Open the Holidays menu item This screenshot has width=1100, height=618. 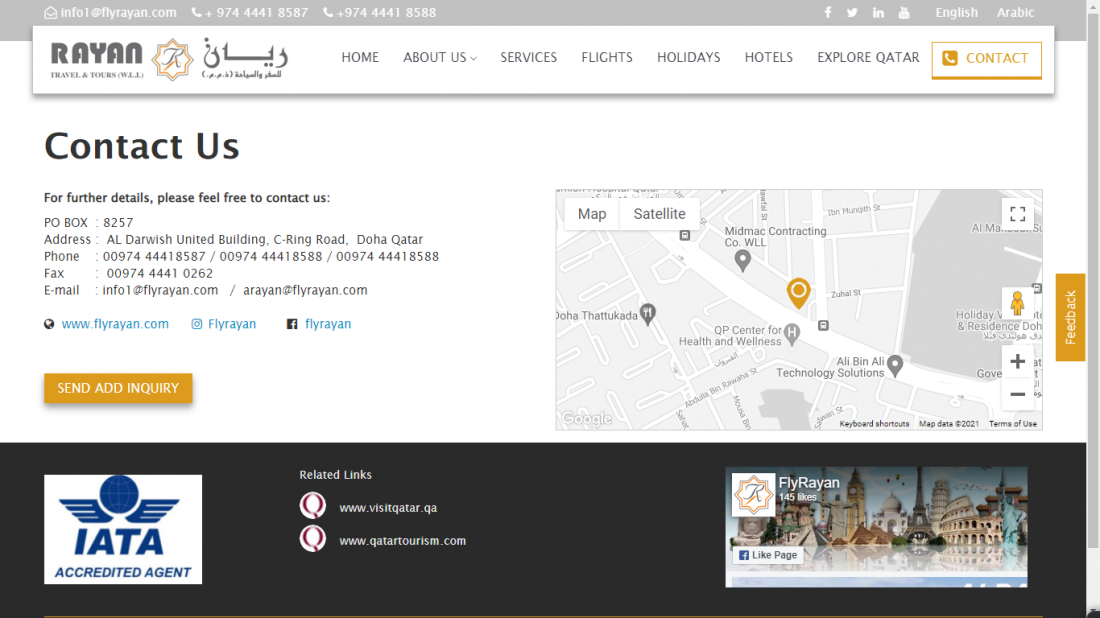coord(688,58)
